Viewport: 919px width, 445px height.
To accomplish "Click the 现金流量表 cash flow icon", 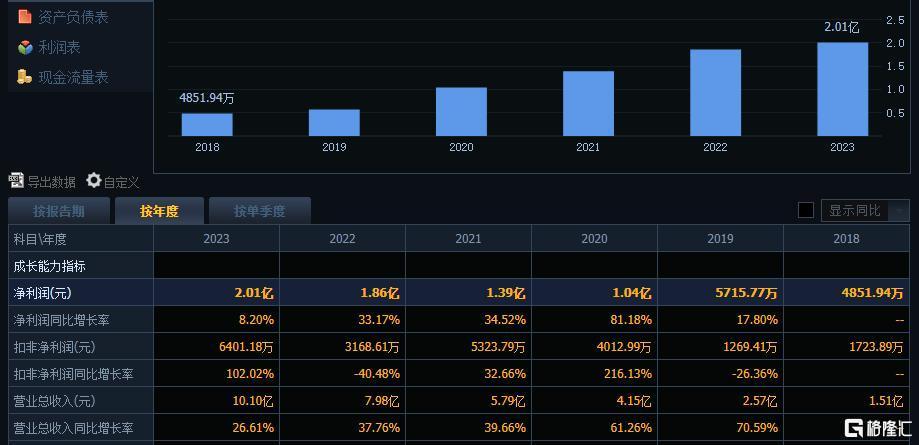I will [x=25, y=77].
